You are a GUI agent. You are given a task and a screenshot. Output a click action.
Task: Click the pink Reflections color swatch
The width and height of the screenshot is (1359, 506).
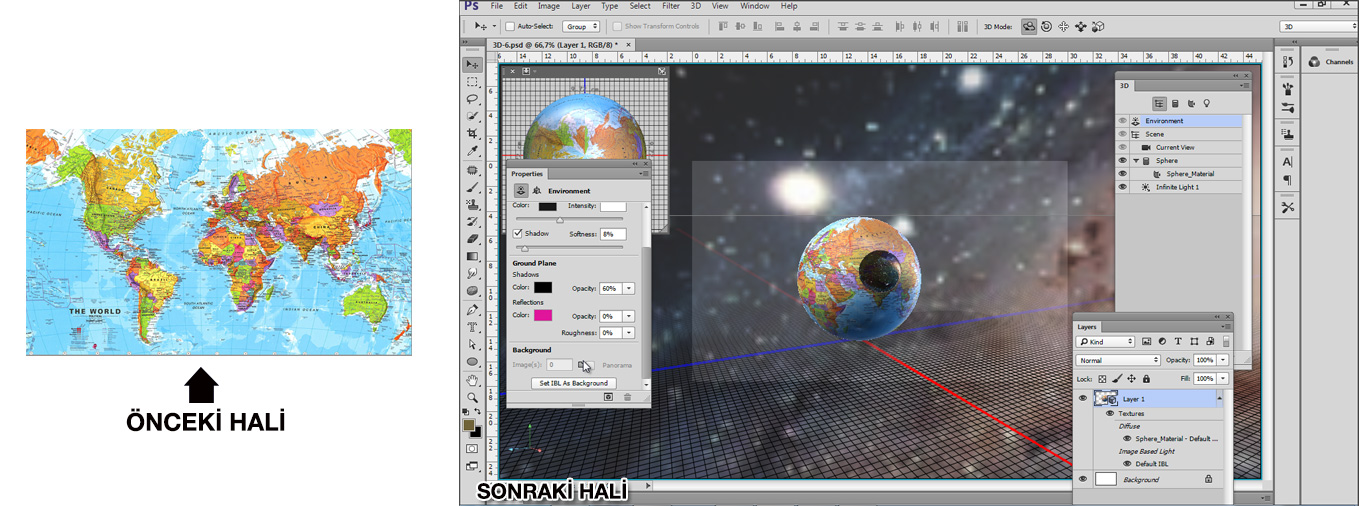(x=542, y=315)
